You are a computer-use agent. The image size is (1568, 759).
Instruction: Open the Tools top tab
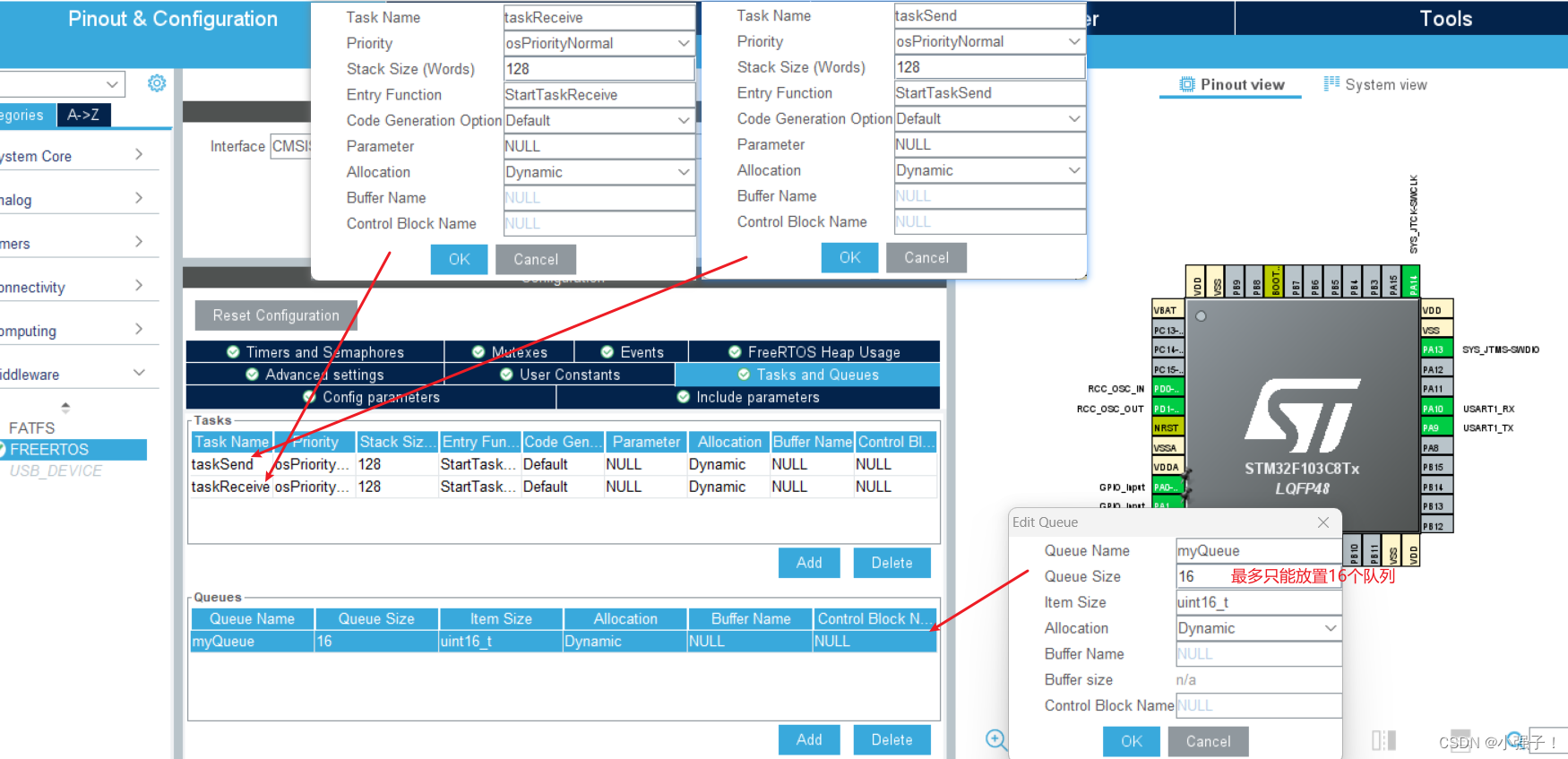click(1445, 18)
